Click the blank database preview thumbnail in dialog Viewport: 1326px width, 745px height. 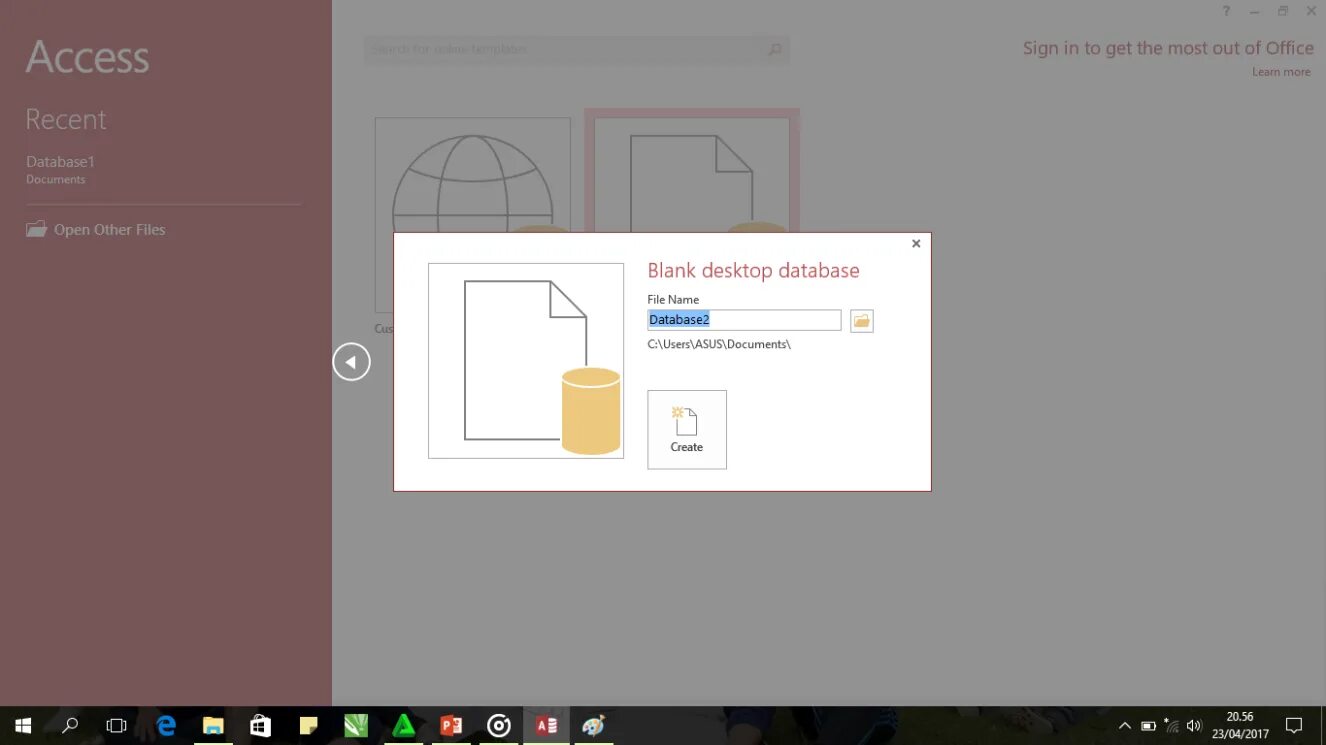tap(526, 361)
